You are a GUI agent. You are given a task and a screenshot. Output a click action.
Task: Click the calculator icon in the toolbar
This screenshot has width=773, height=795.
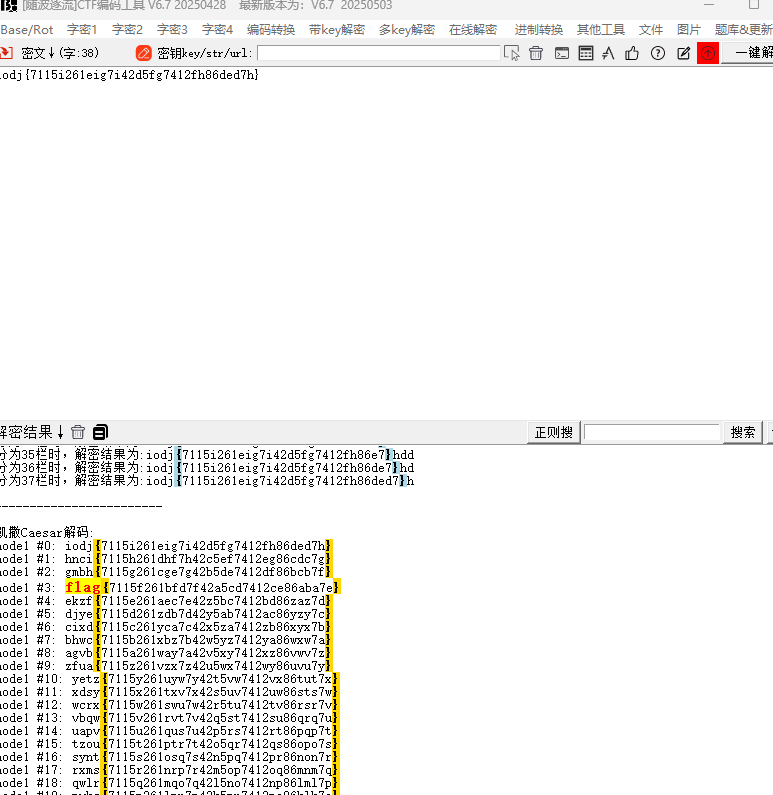tap(586, 53)
